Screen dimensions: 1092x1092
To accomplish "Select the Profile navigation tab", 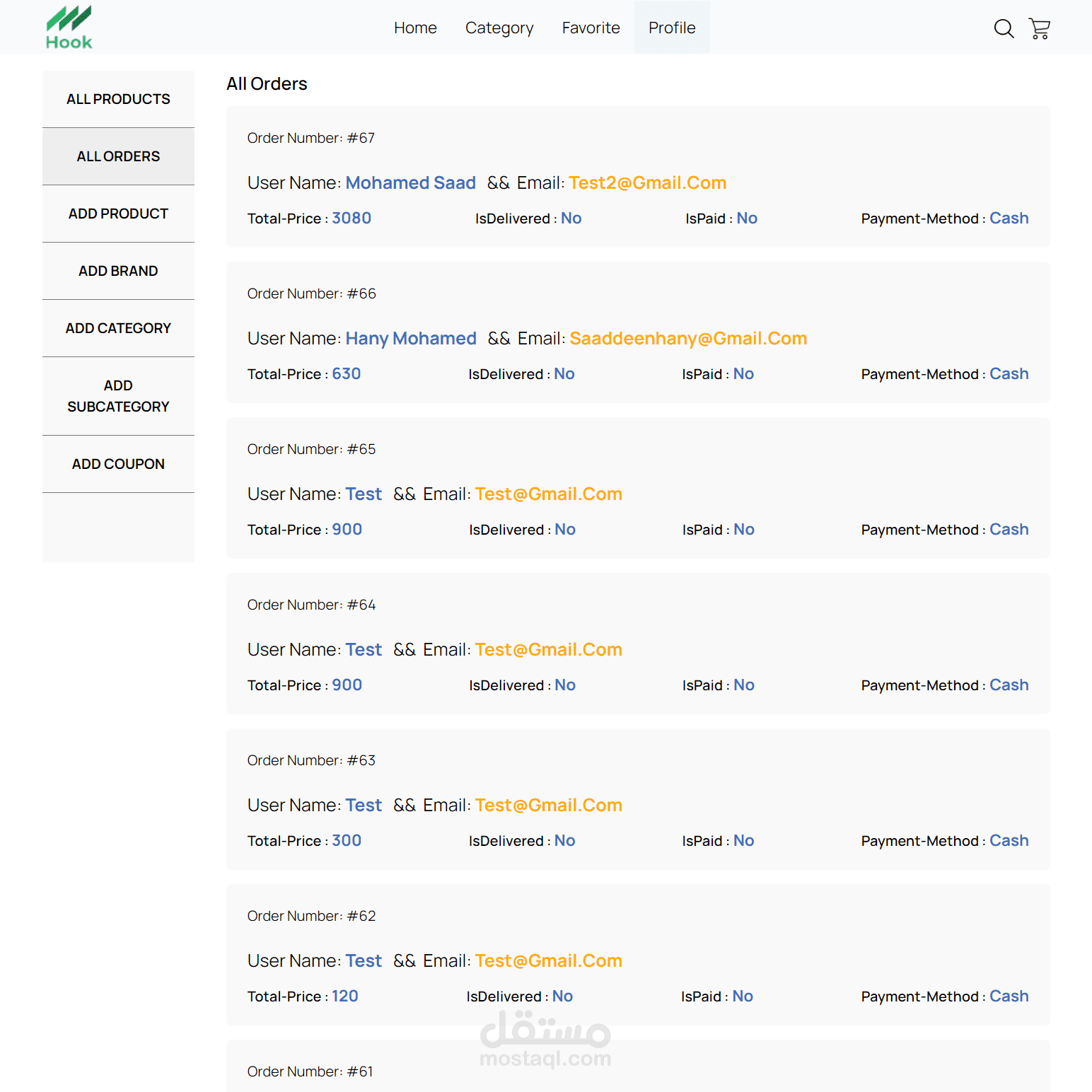I will 671,28.
